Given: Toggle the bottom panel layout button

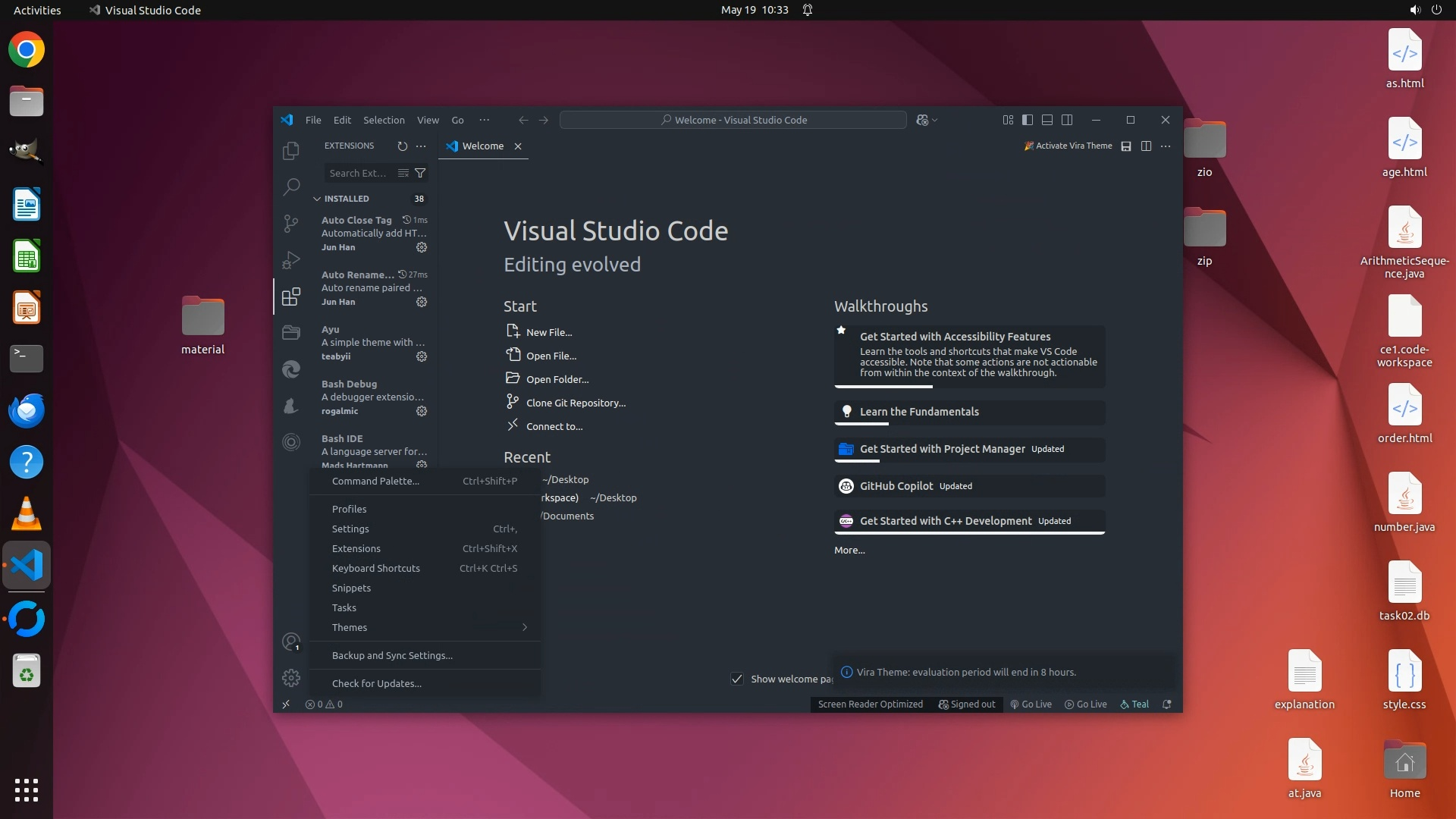Looking at the screenshot, I should [x=1047, y=120].
